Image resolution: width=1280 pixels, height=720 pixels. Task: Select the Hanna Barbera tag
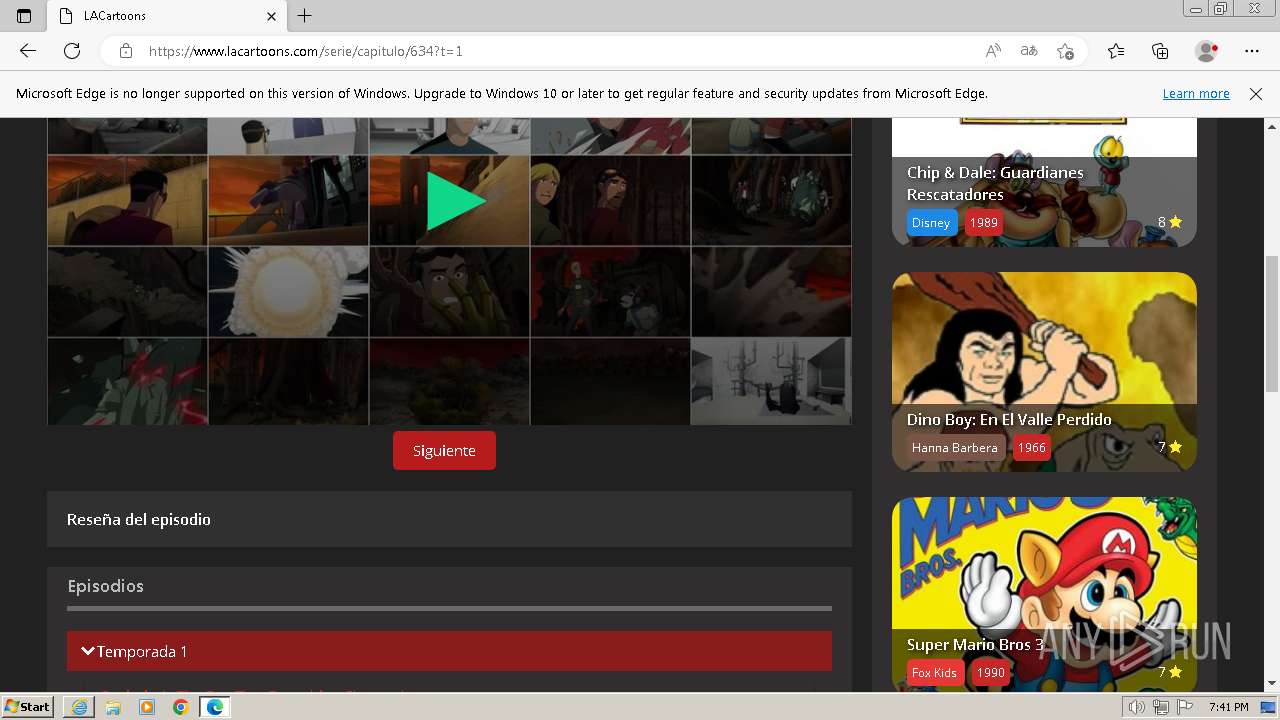(955, 447)
